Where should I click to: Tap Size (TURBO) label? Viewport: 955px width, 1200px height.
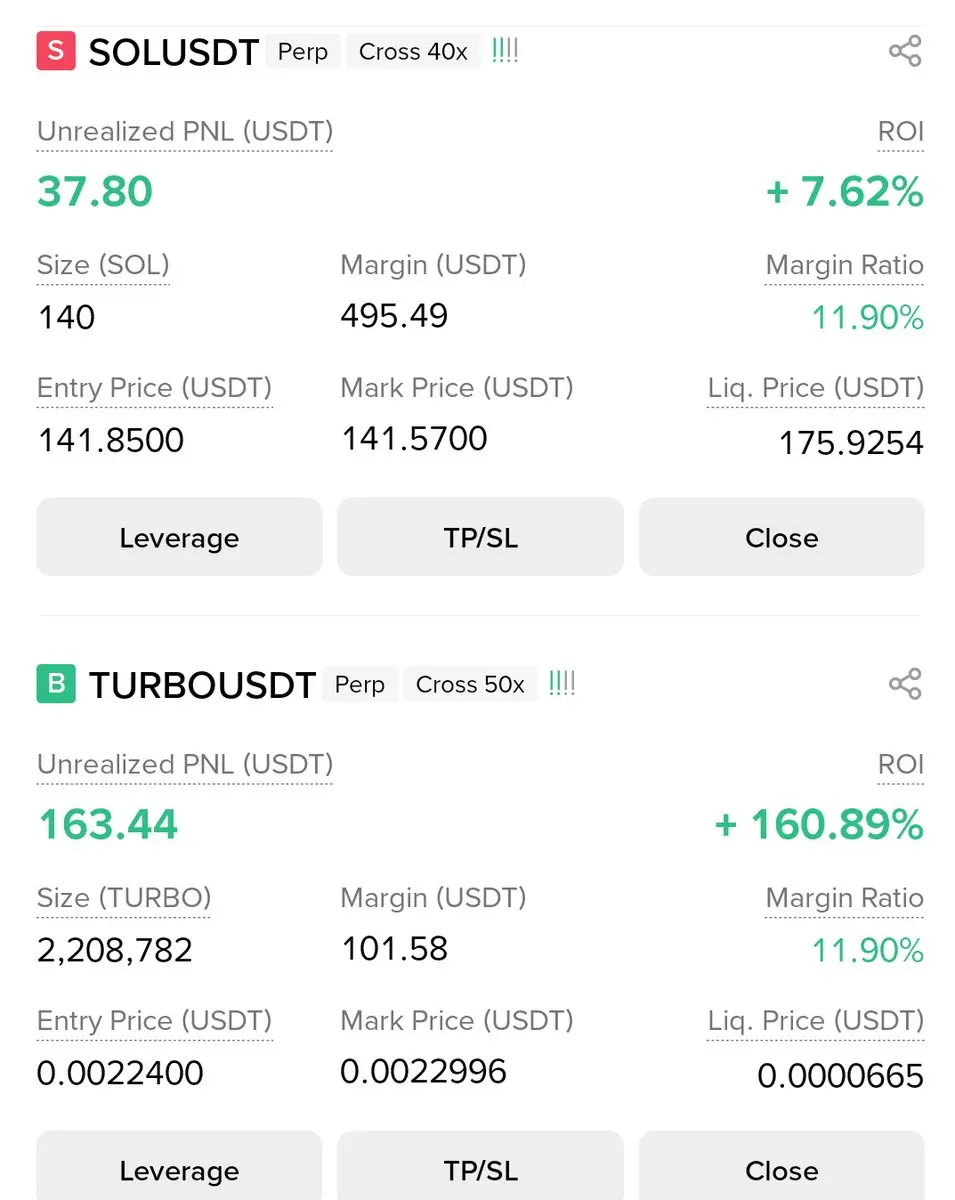(x=124, y=899)
